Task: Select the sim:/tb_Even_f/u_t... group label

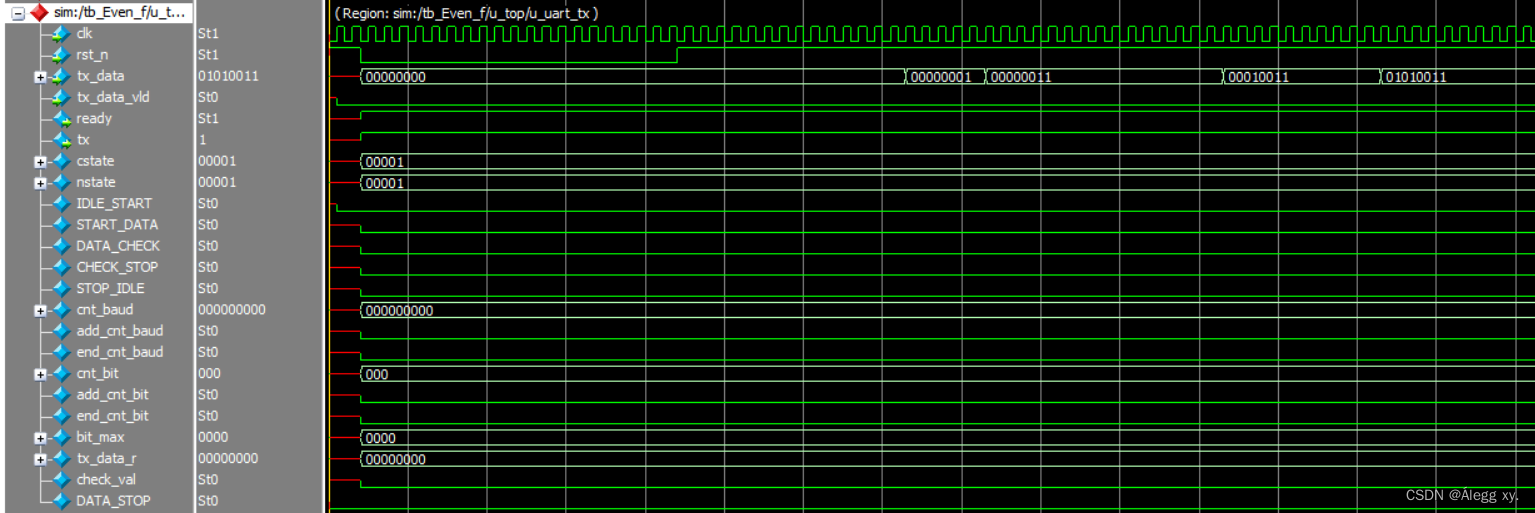Action: point(119,12)
